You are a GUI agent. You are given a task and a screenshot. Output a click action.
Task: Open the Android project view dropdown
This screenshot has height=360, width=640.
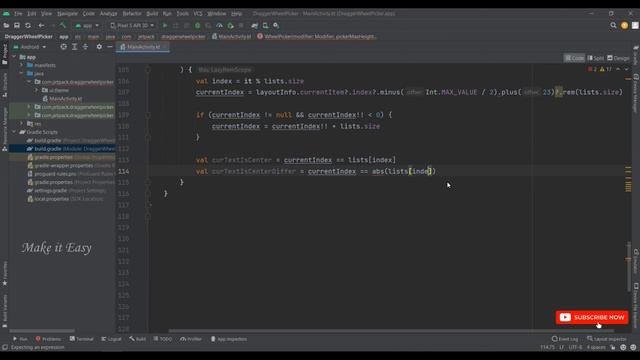coord(30,47)
